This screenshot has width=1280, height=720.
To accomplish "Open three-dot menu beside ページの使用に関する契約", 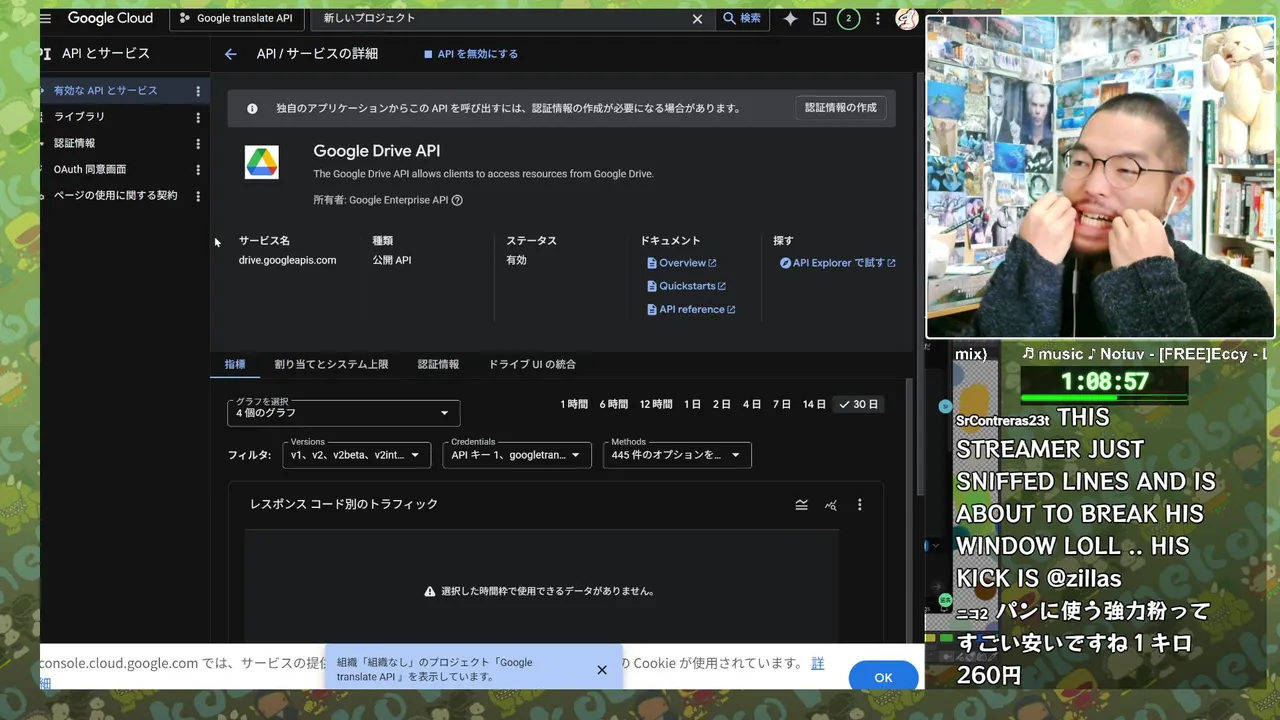I will coord(198,196).
